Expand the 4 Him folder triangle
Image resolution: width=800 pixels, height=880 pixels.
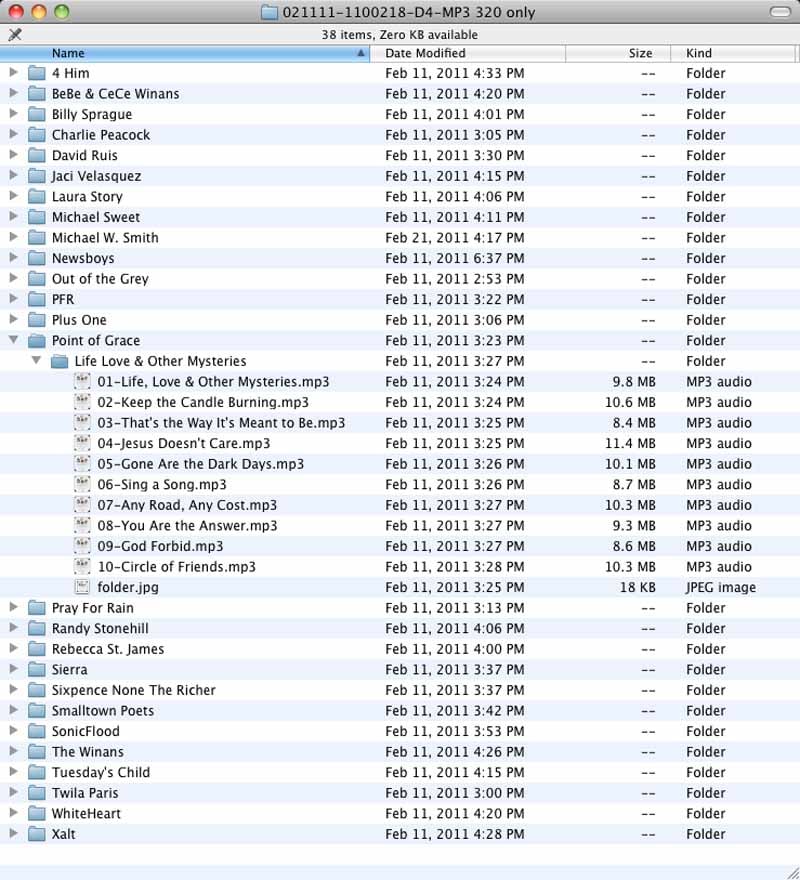click(x=13, y=73)
